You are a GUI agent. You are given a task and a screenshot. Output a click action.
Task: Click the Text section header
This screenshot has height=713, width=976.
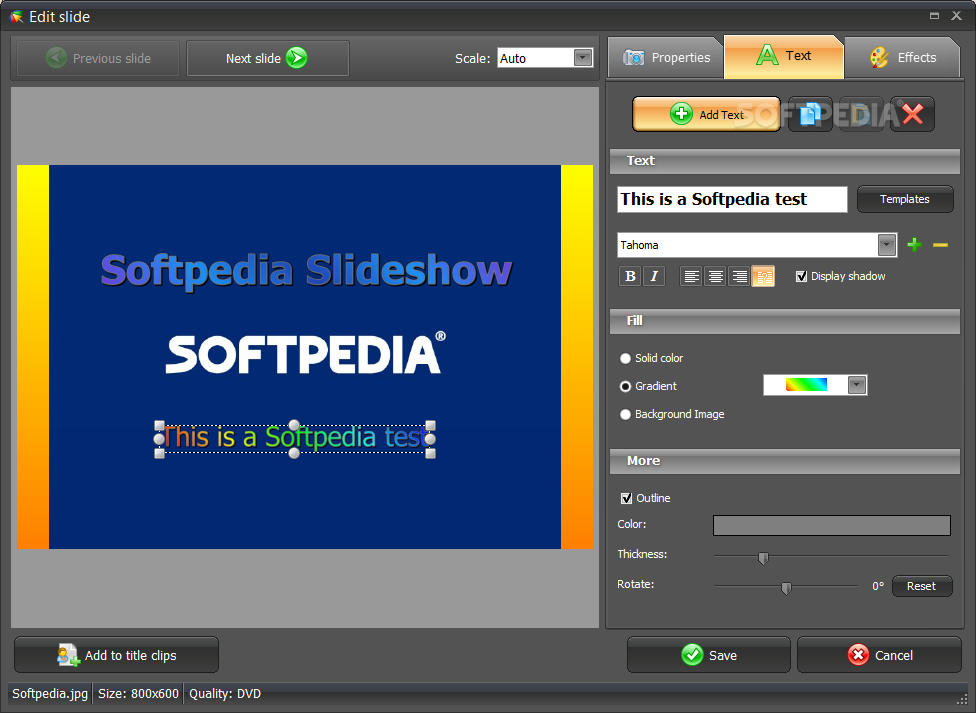coord(784,161)
